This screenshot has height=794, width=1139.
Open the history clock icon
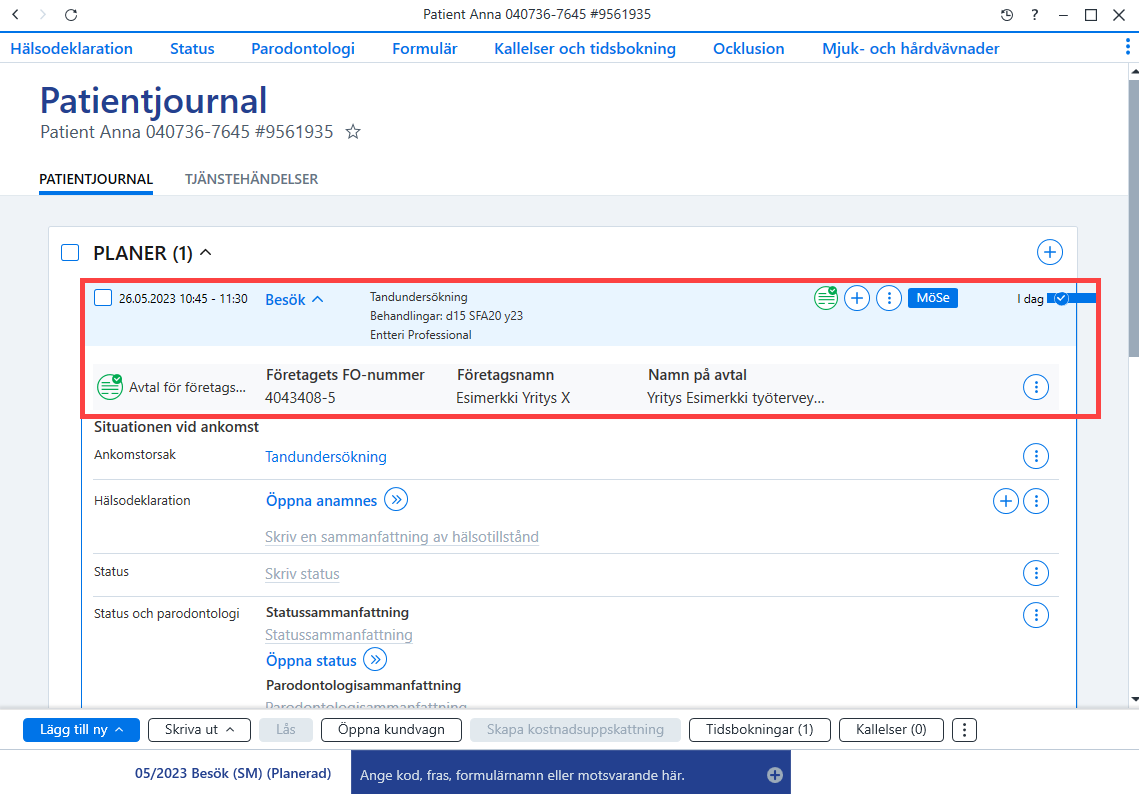coord(1007,15)
